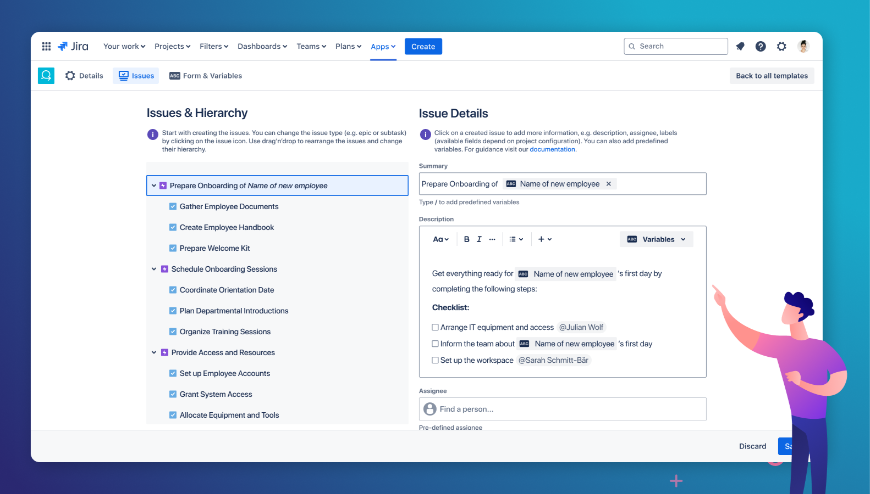Viewport: 870px width, 494px height.
Task: Collapse the Prepare Onboarding epic
Action: click(x=154, y=185)
